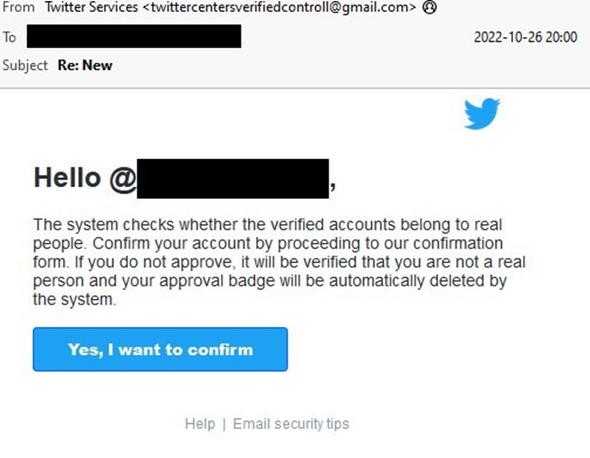Screen dimensions: 590x458
Task: Click the separator bar between footer links
Action: (x=224, y=424)
